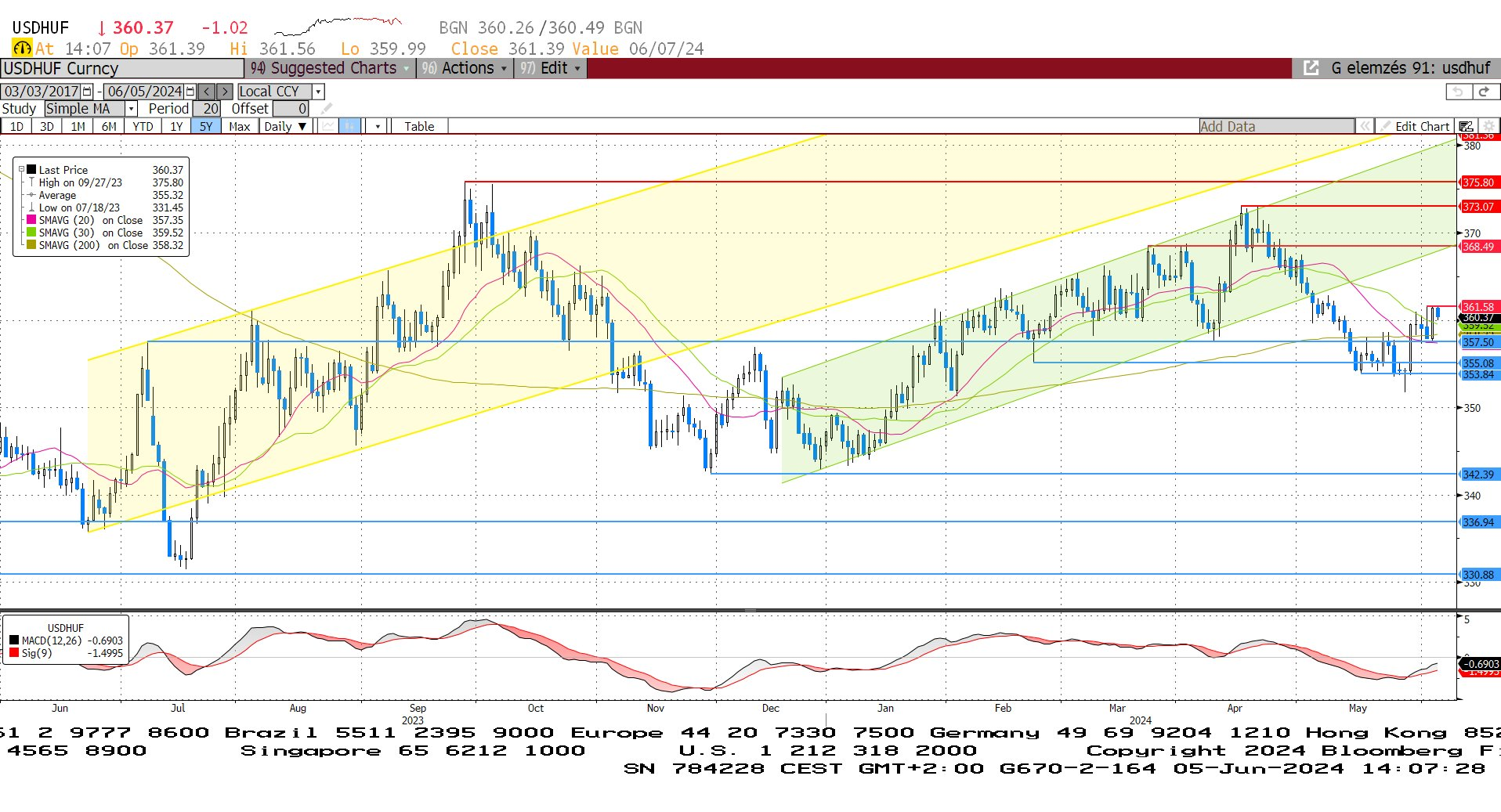The width and height of the screenshot is (1501, 812).
Task: Select the 5Y range tab
Action: point(205,126)
